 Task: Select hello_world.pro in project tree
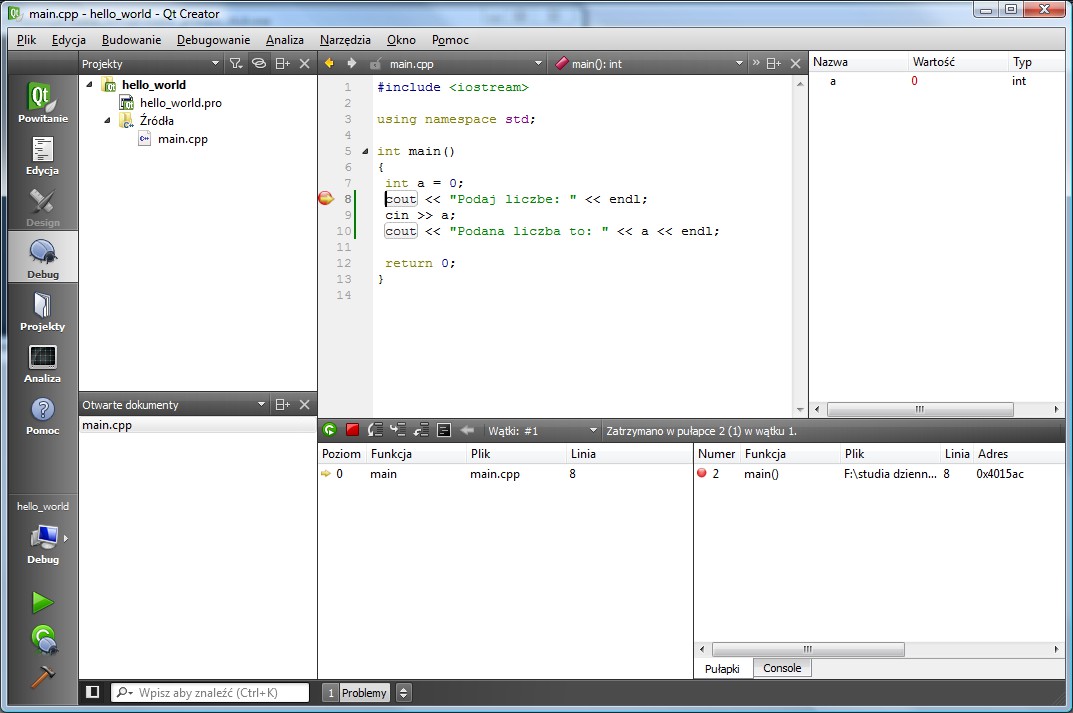[181, 103]
